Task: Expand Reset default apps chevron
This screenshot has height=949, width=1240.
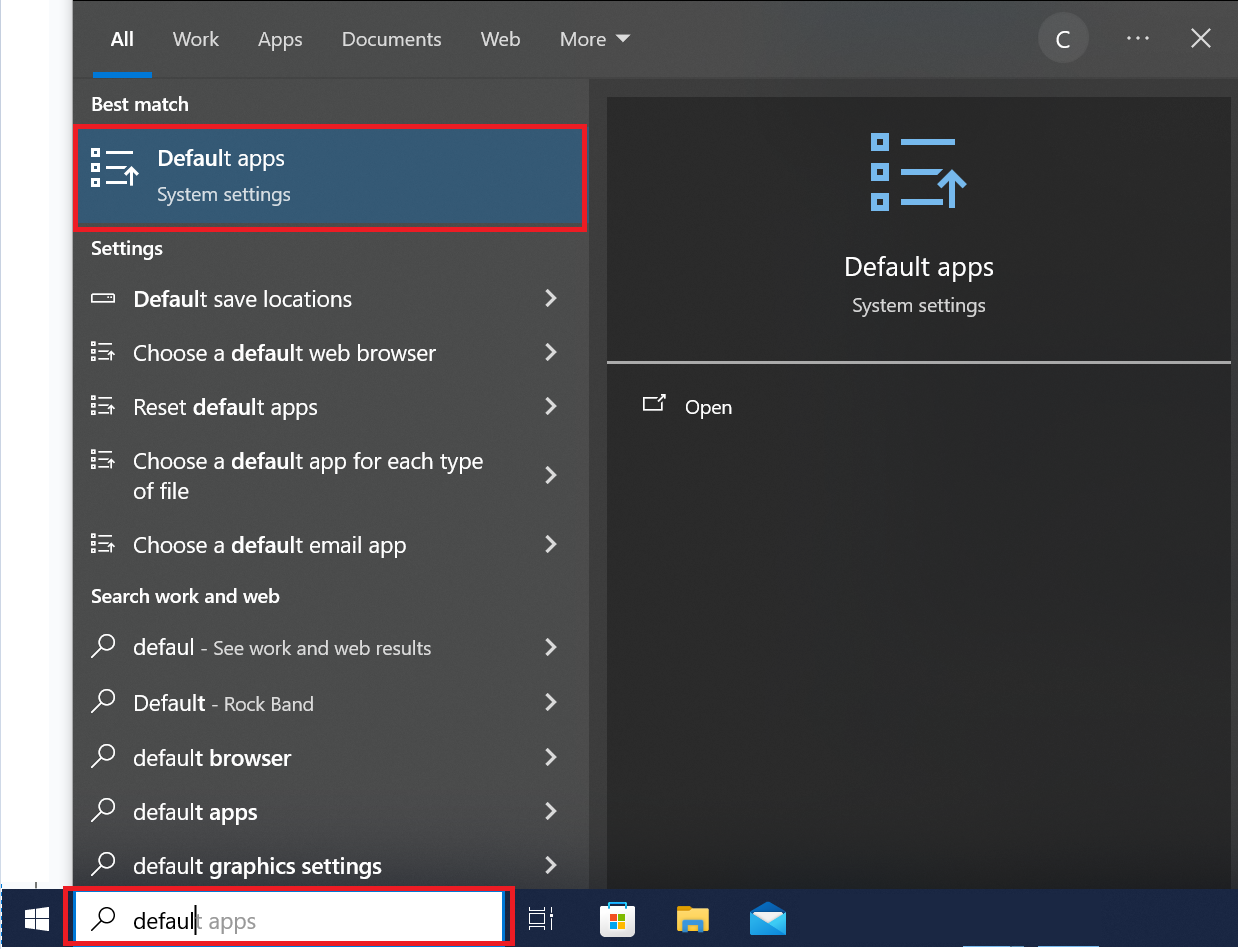Action: point(550,406)
